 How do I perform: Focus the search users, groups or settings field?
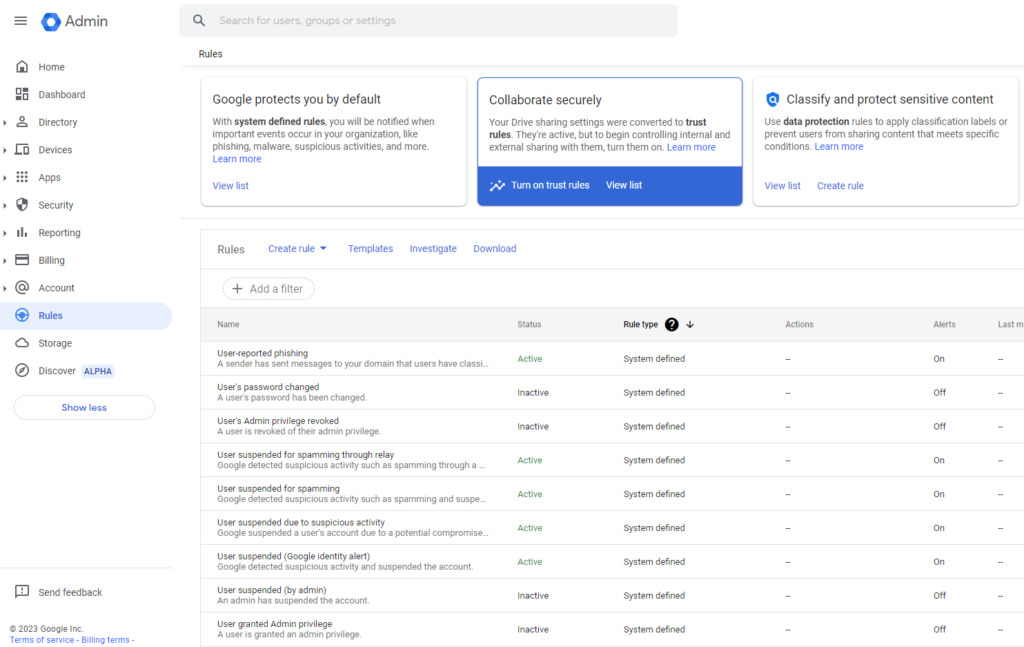click(428, 21)
